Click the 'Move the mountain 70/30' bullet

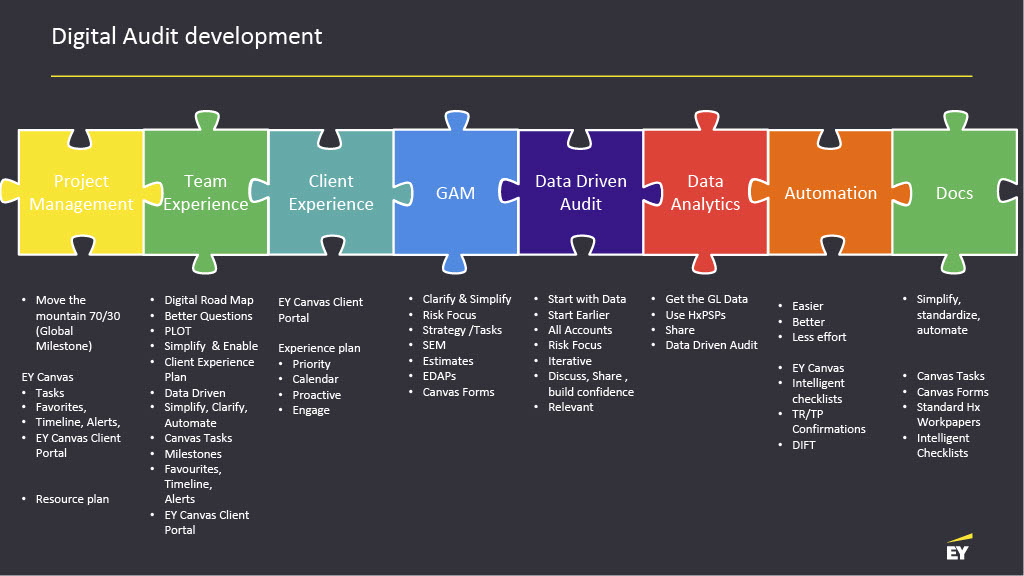(78, 323)
